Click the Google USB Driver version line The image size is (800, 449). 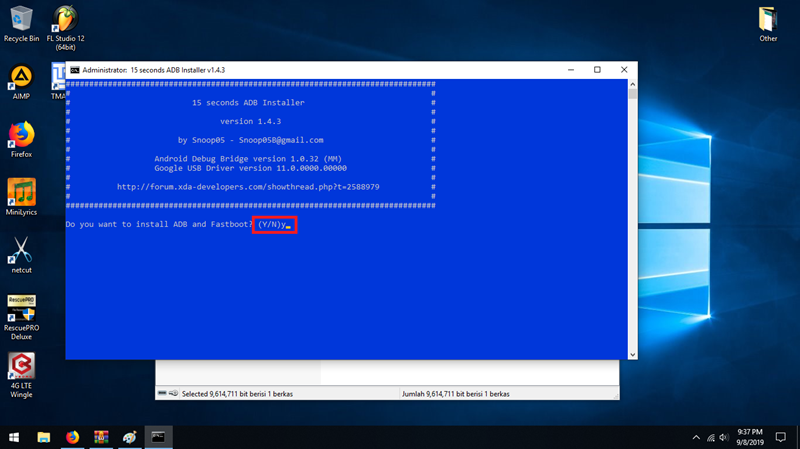pyautogui.click(x=251, y=168)
